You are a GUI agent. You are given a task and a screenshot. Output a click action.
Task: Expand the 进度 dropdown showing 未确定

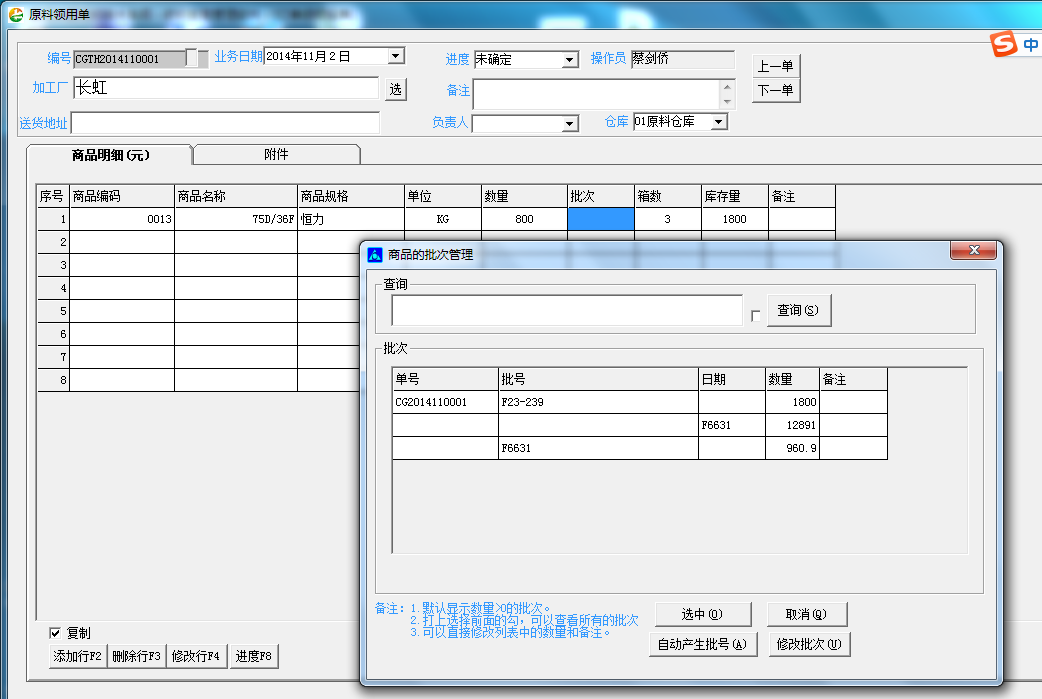point(570,60)
